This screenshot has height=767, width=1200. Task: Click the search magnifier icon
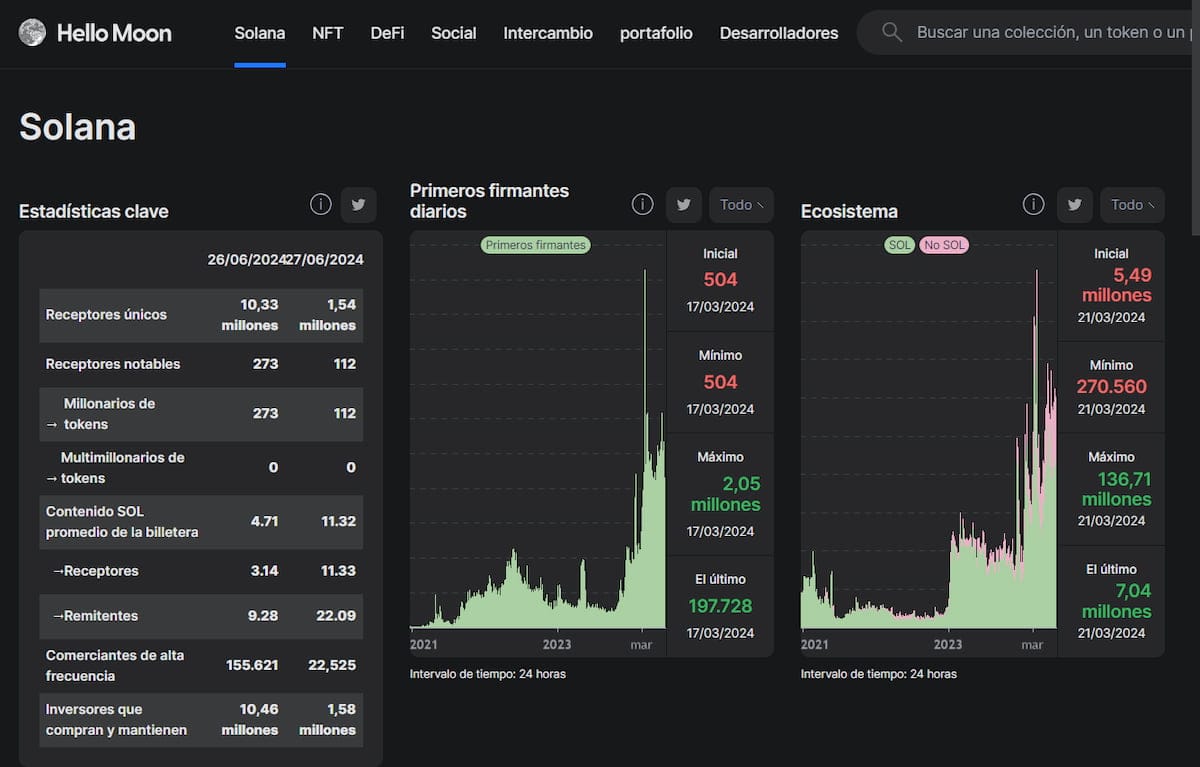pos(892,33)
